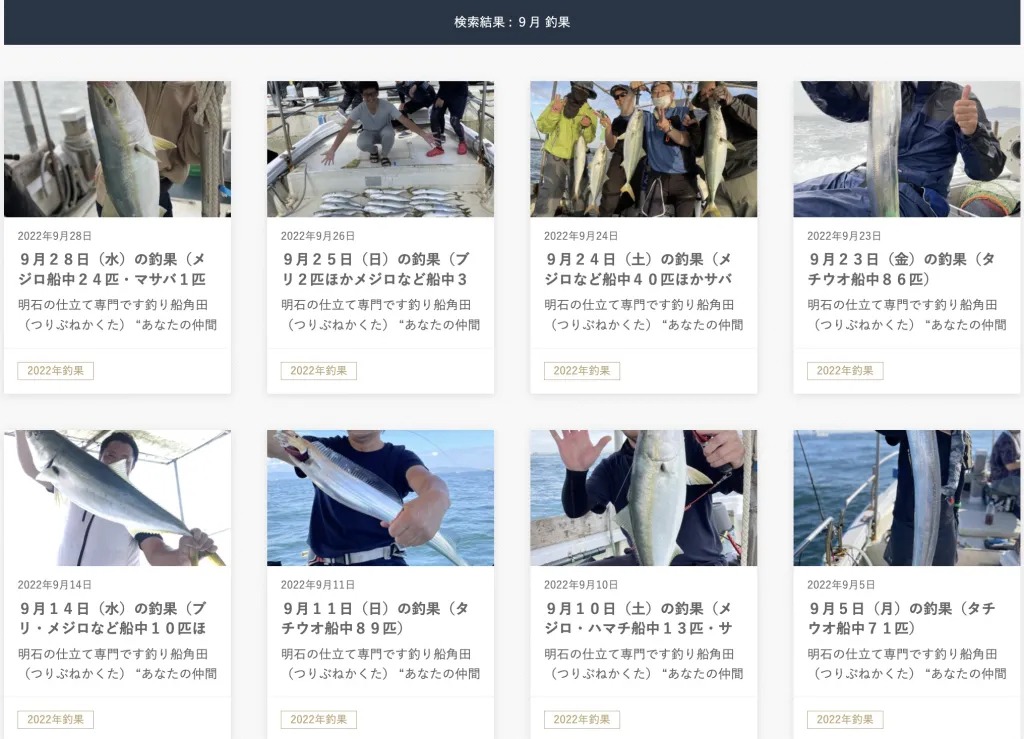
Task: Open article titled 9月10日（土）の釣果
Action: pos(639,618)
